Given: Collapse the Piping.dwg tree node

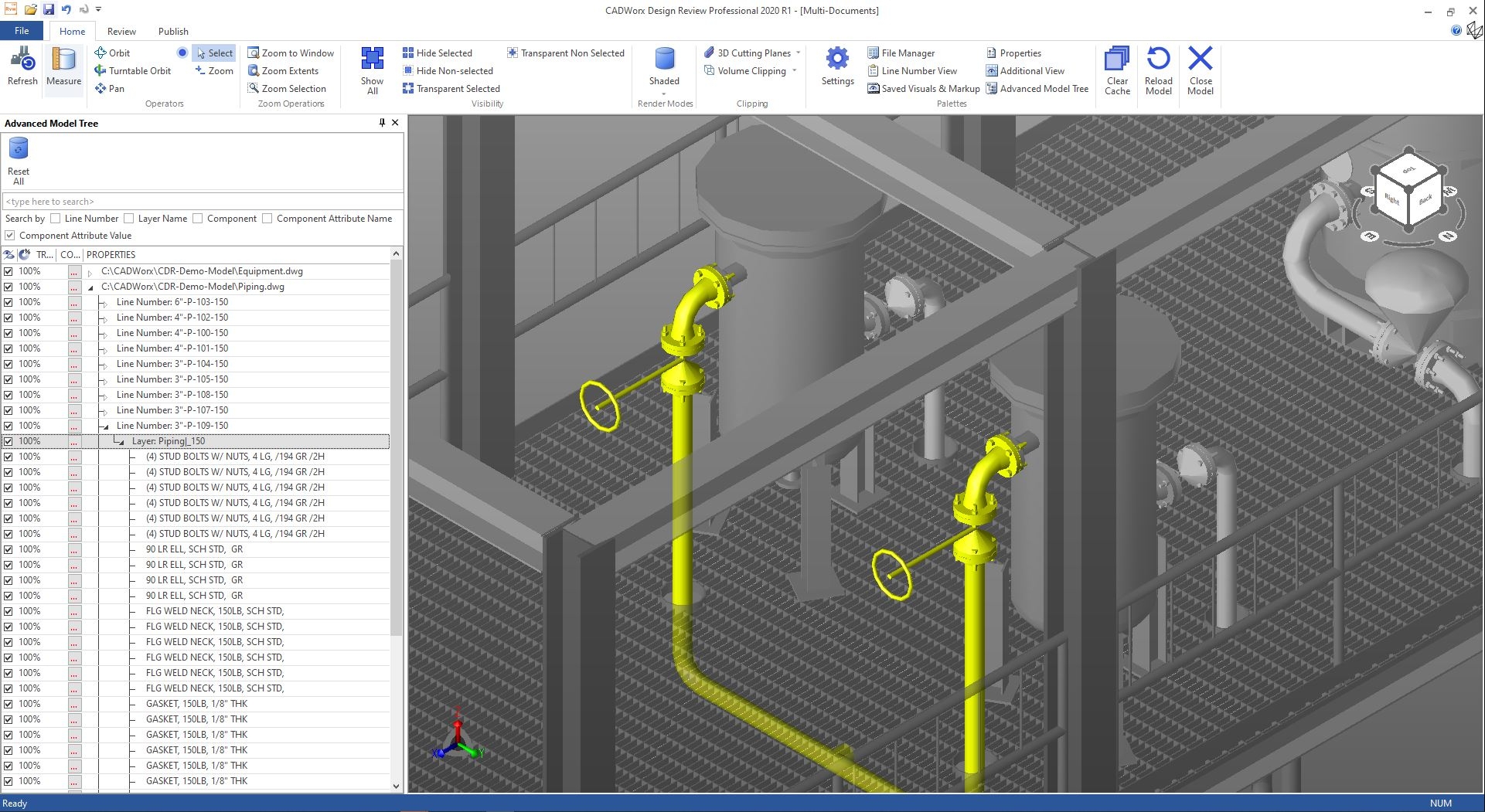Looking at the screenshot, I should 90,287.
